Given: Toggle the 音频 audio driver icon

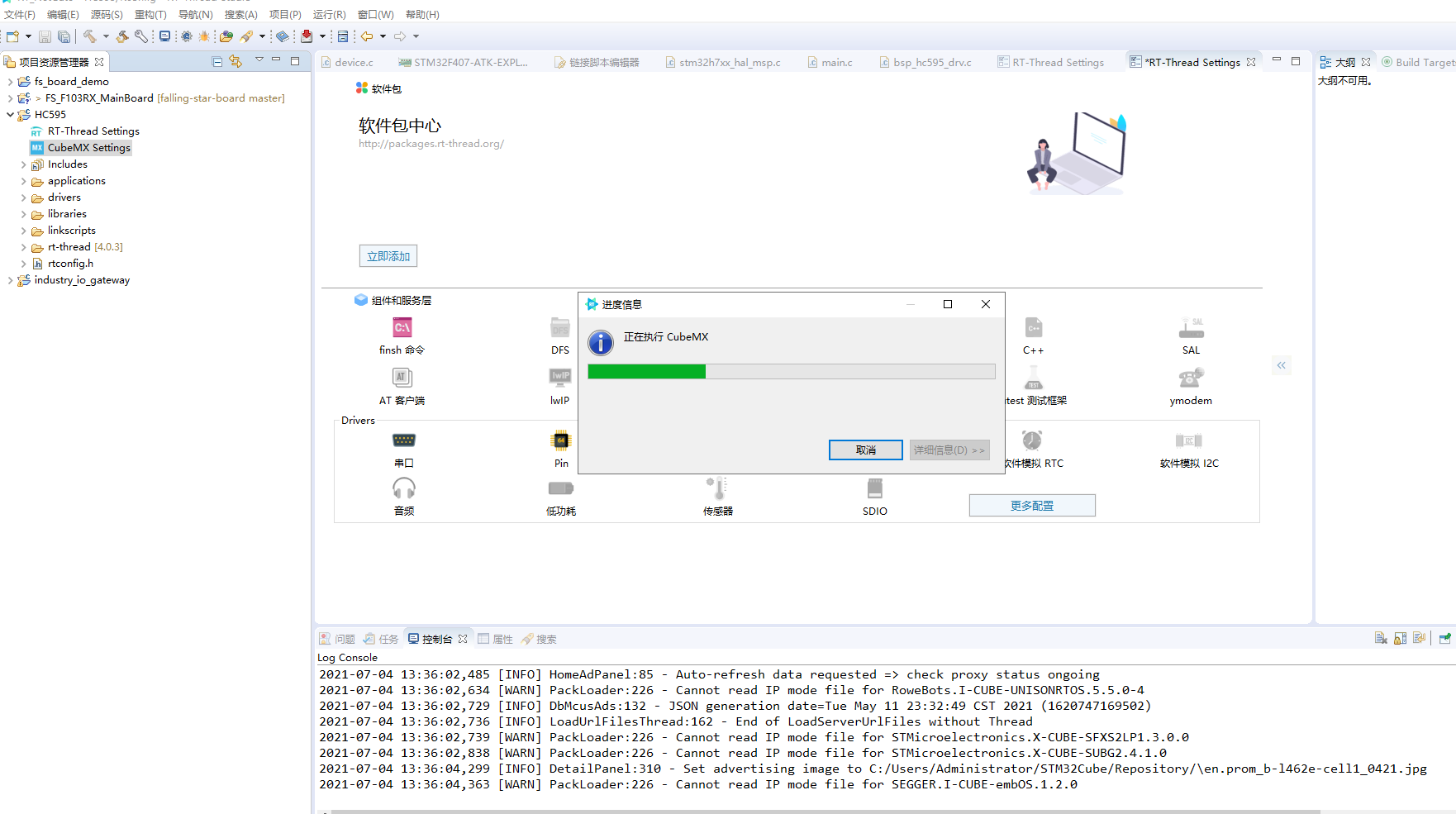Looking at the screenshot, I should pyautogui.click(x=404, y=488).
